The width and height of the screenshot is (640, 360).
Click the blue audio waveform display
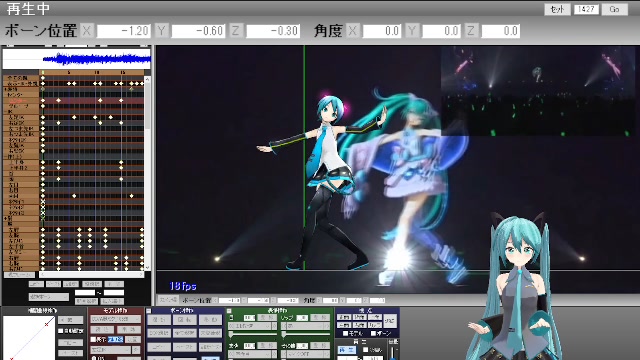pos(77,59)
